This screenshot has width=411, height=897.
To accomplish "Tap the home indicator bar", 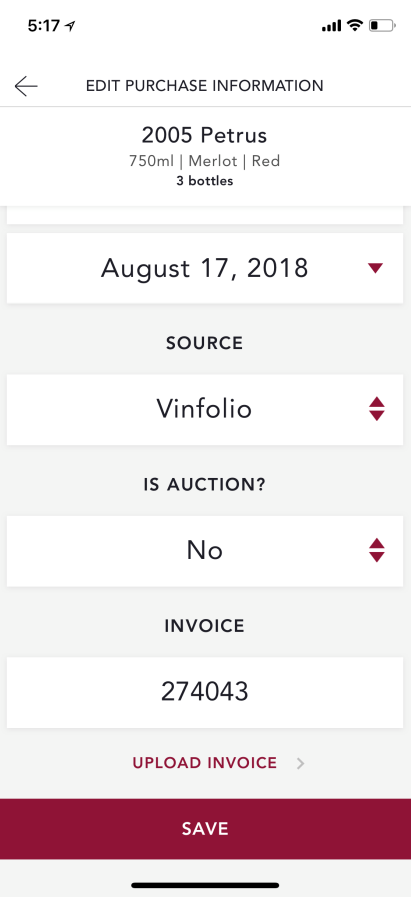I will pyautogui.click(x=206, y=885).
